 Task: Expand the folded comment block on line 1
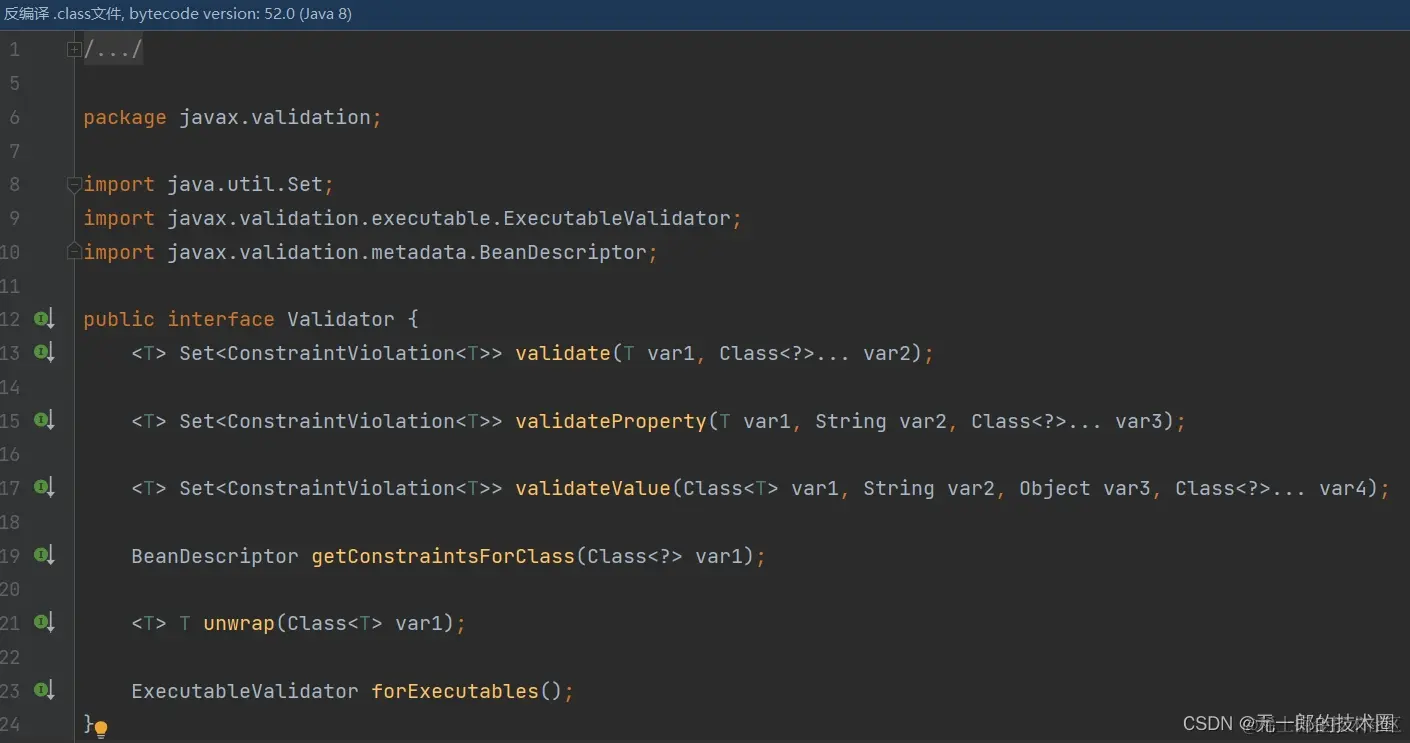pyautogui.click(x=74, y=50)
